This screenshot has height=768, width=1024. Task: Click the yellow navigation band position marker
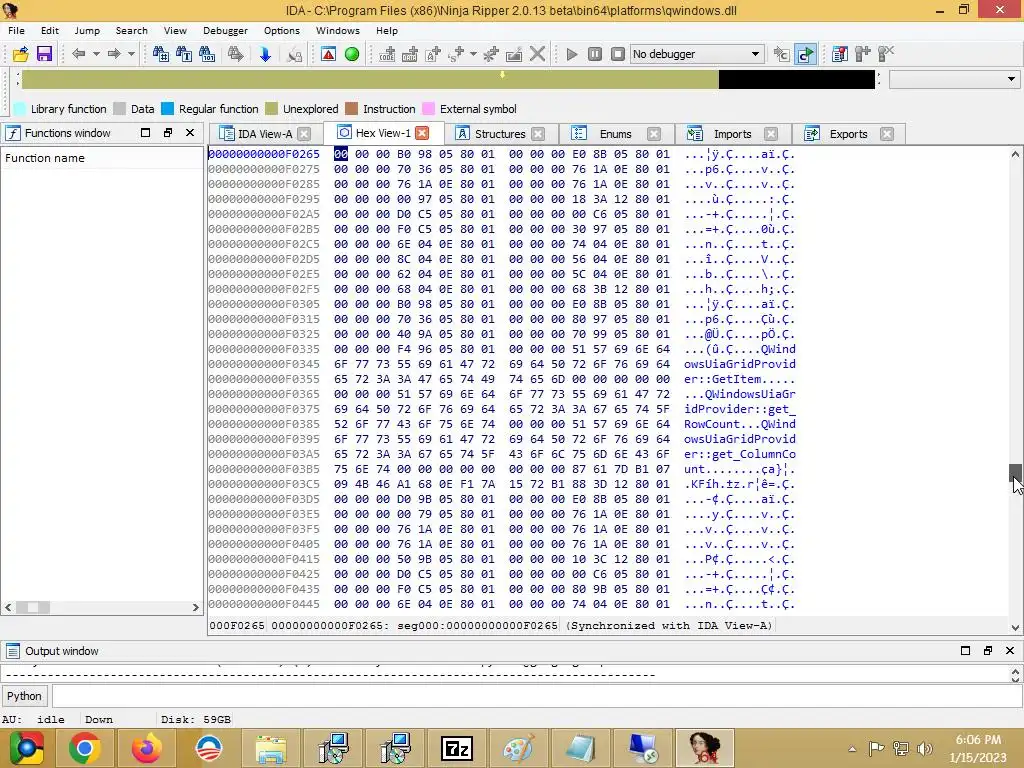[x=502, y=74]
